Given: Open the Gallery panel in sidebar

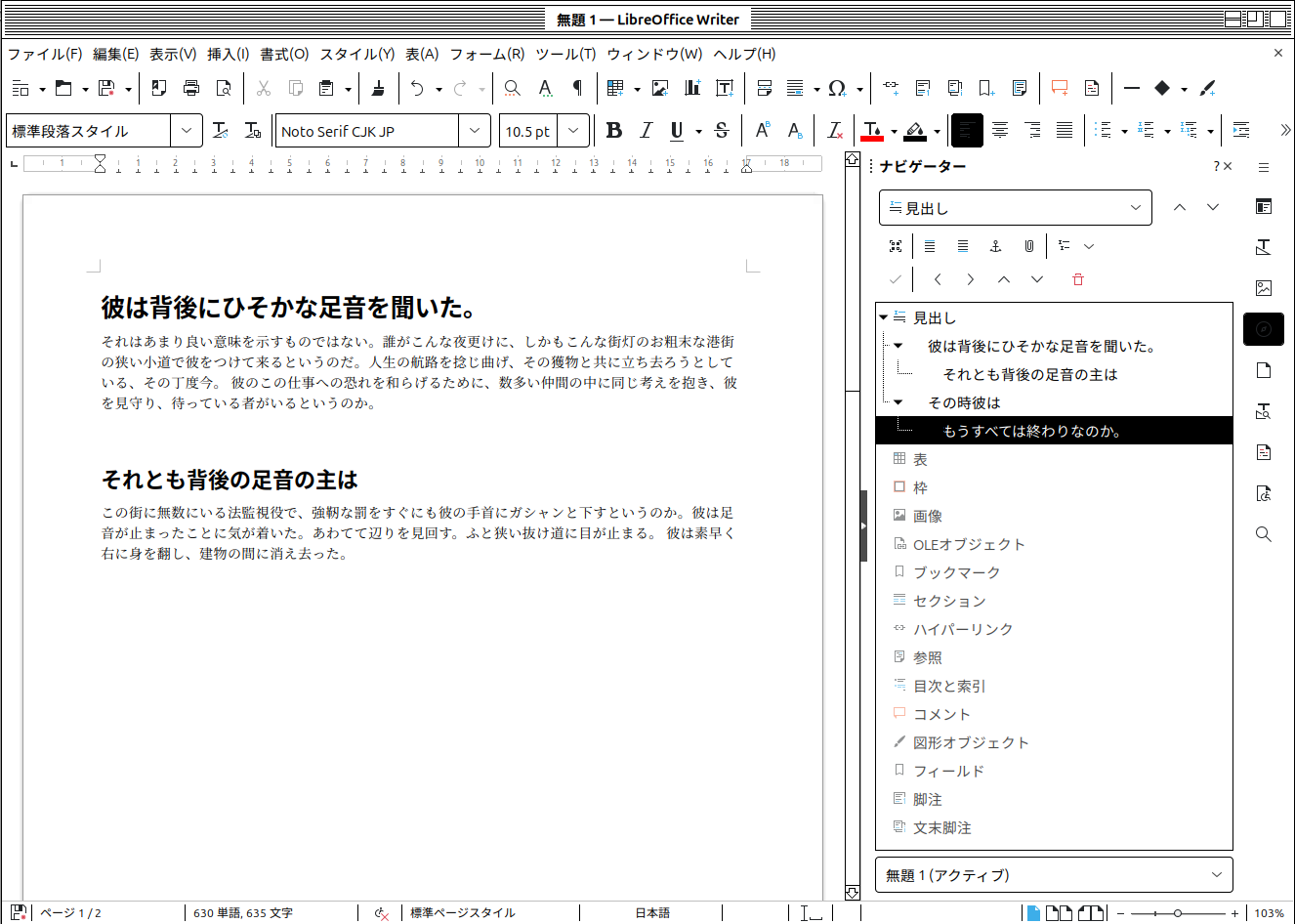Looking at the screenshot, I should [1263, 288].
